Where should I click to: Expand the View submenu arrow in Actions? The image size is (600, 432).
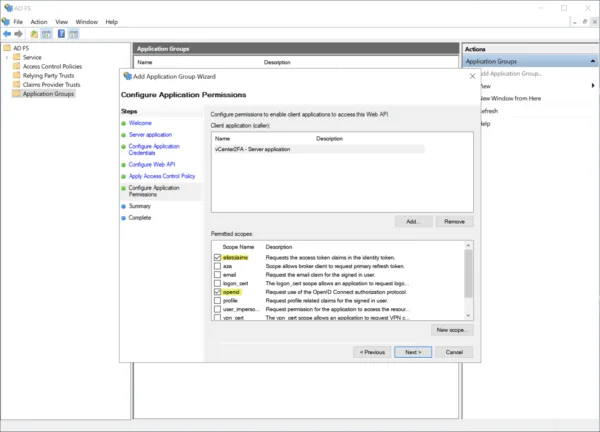coord(593,86)
